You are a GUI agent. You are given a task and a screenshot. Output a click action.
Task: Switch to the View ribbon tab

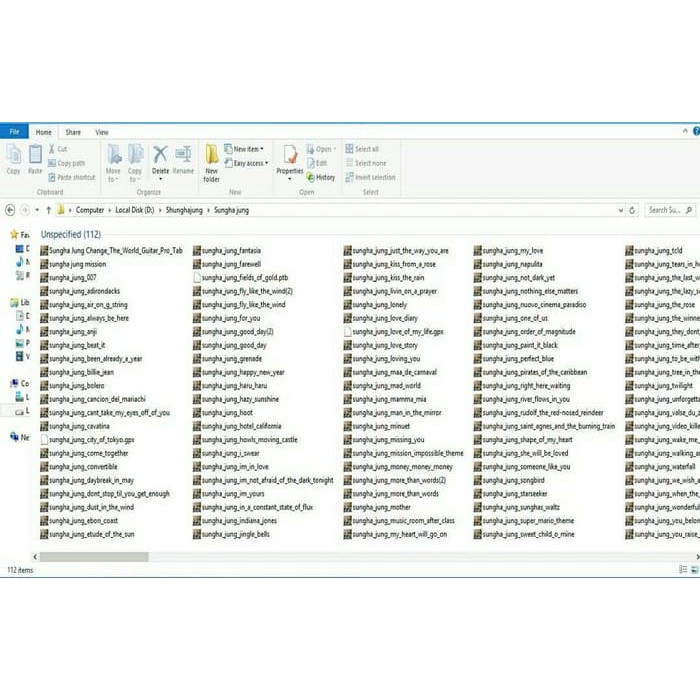click(102, 132)
